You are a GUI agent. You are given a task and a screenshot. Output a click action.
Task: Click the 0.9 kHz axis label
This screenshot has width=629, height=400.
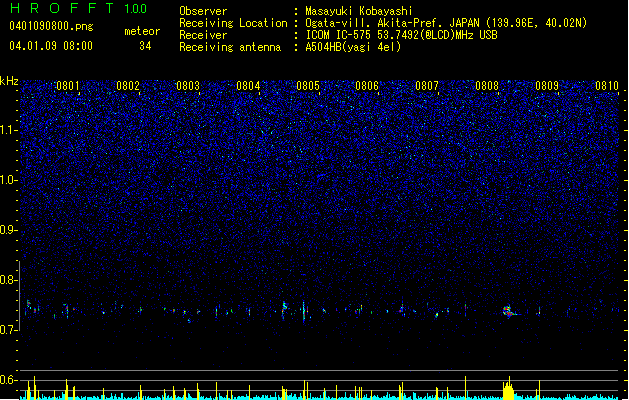click(x=9, y=230)
